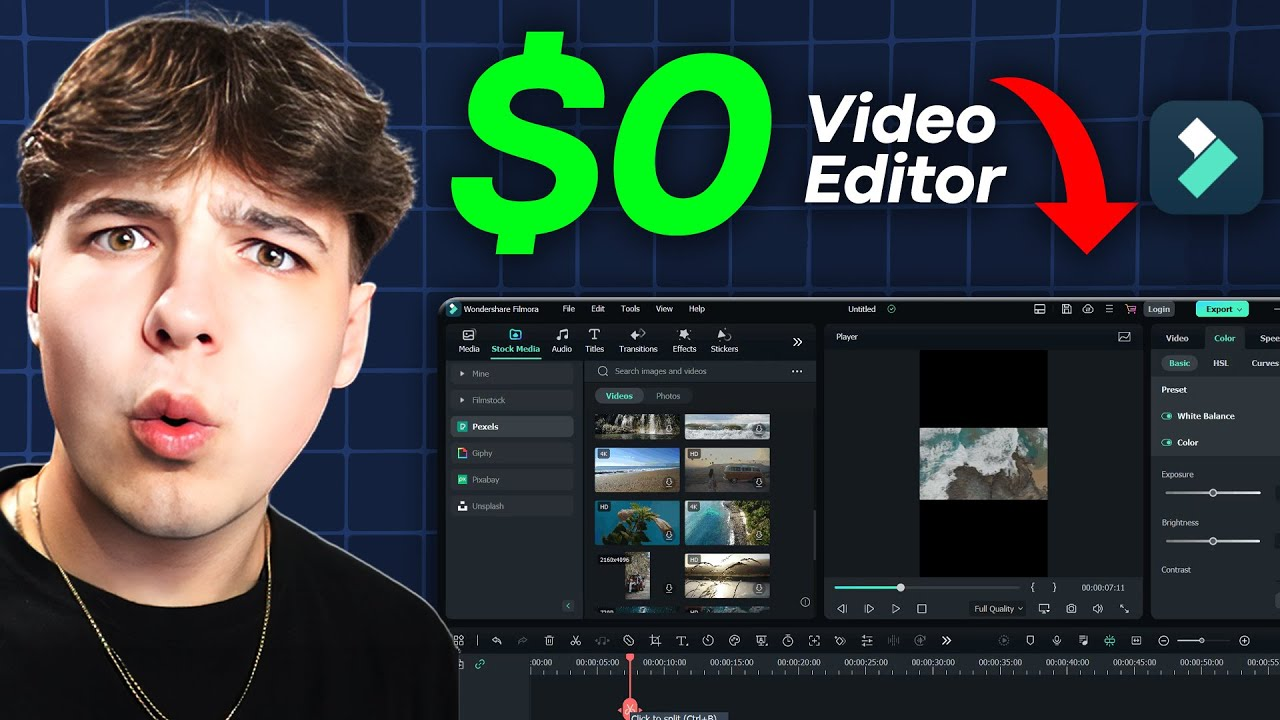Click the Exposure slider handle

click(x=1213, y=493)
